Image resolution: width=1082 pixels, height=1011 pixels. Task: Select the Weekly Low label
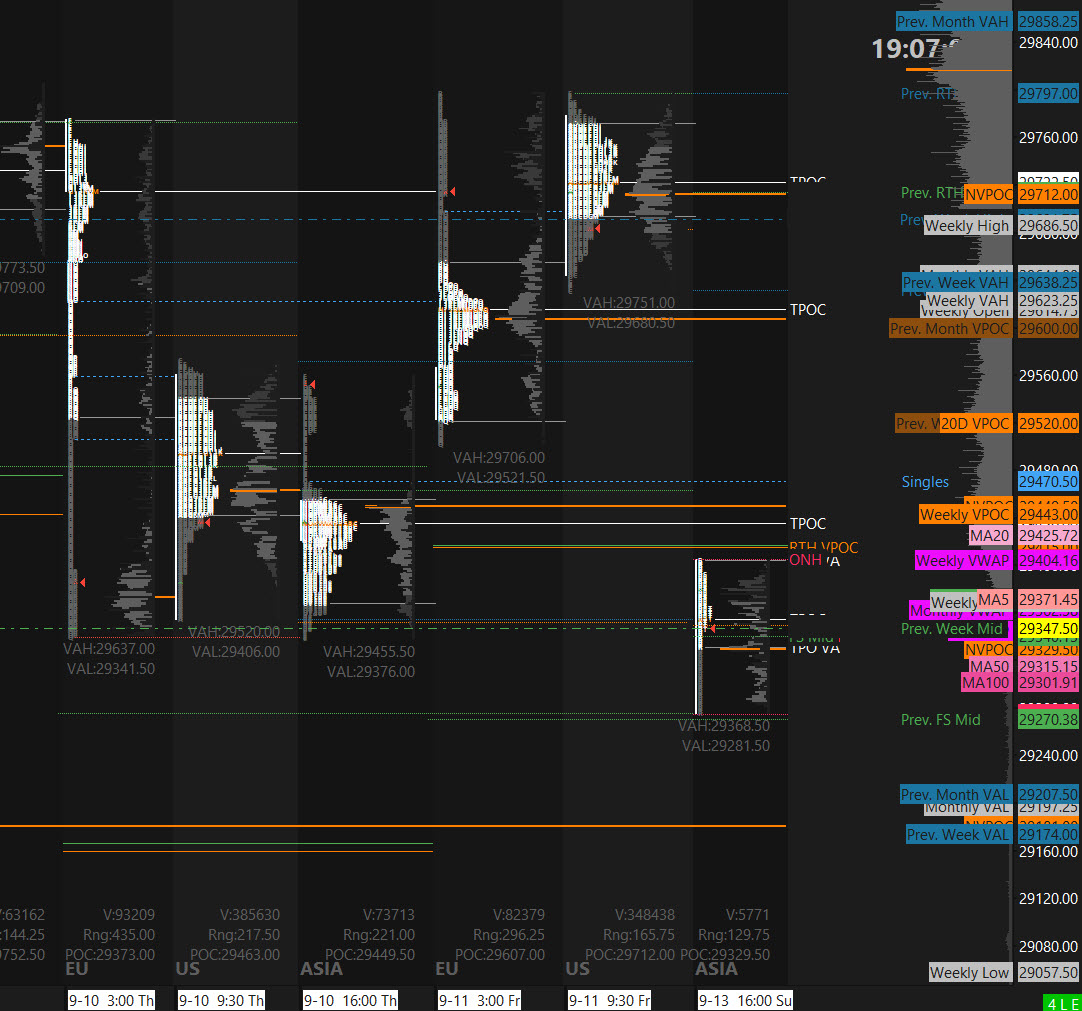[970, 972]
